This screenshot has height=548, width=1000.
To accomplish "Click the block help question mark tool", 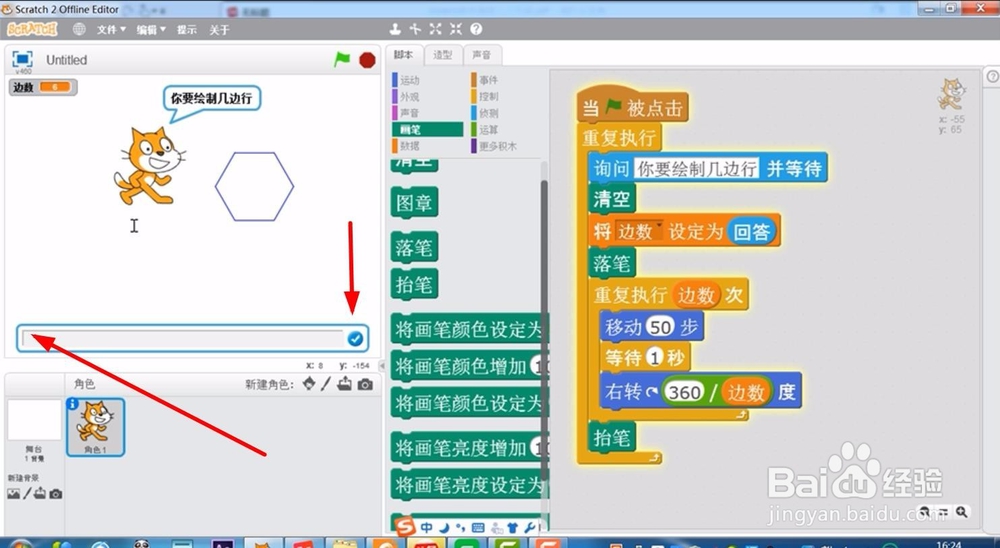I will pos(476,29).
